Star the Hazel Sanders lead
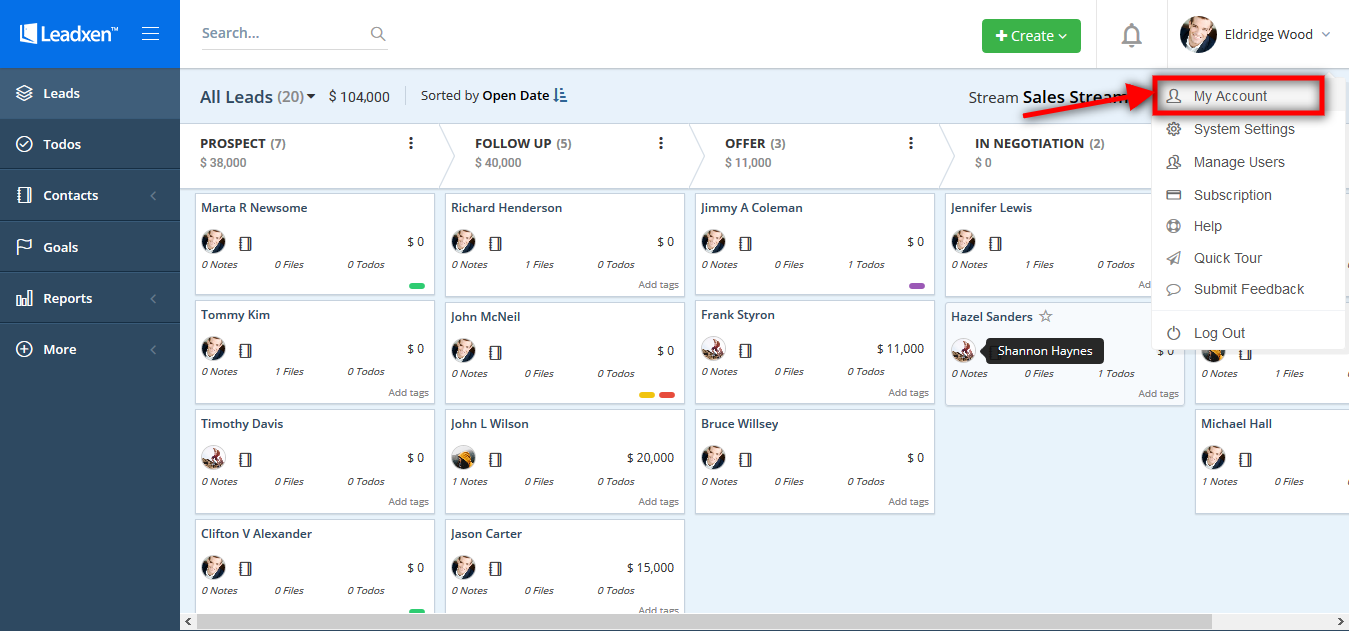The image size is (1349, 631). (x=1046, y=316)
